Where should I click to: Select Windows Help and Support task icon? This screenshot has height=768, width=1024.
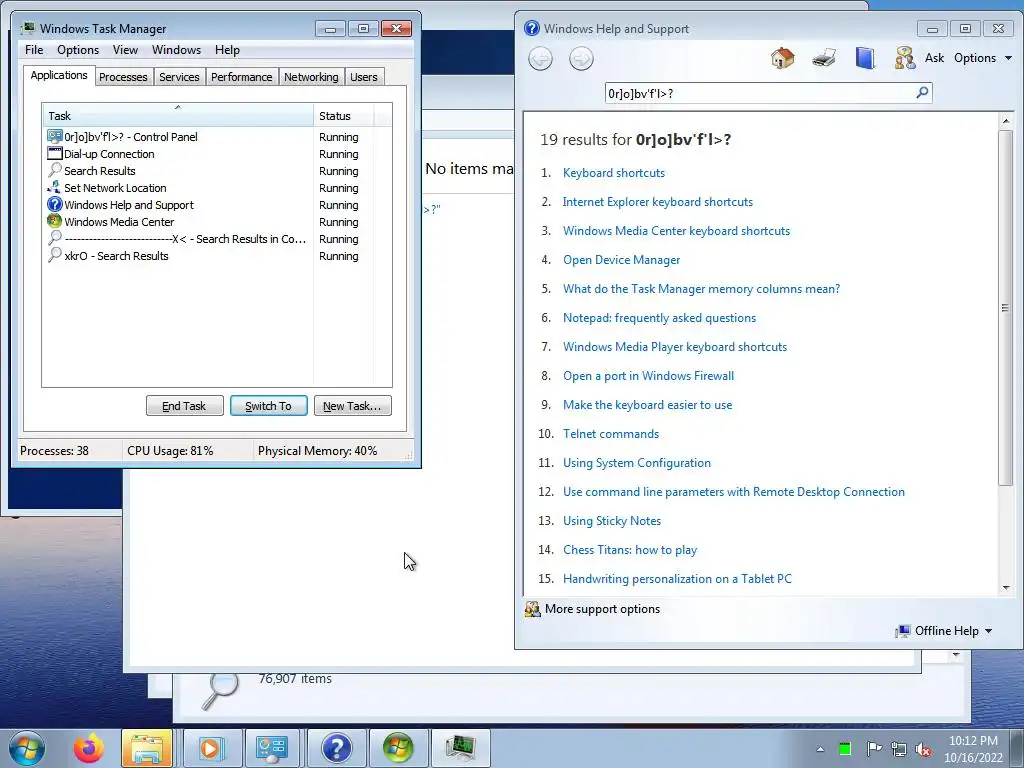[55, 204]
